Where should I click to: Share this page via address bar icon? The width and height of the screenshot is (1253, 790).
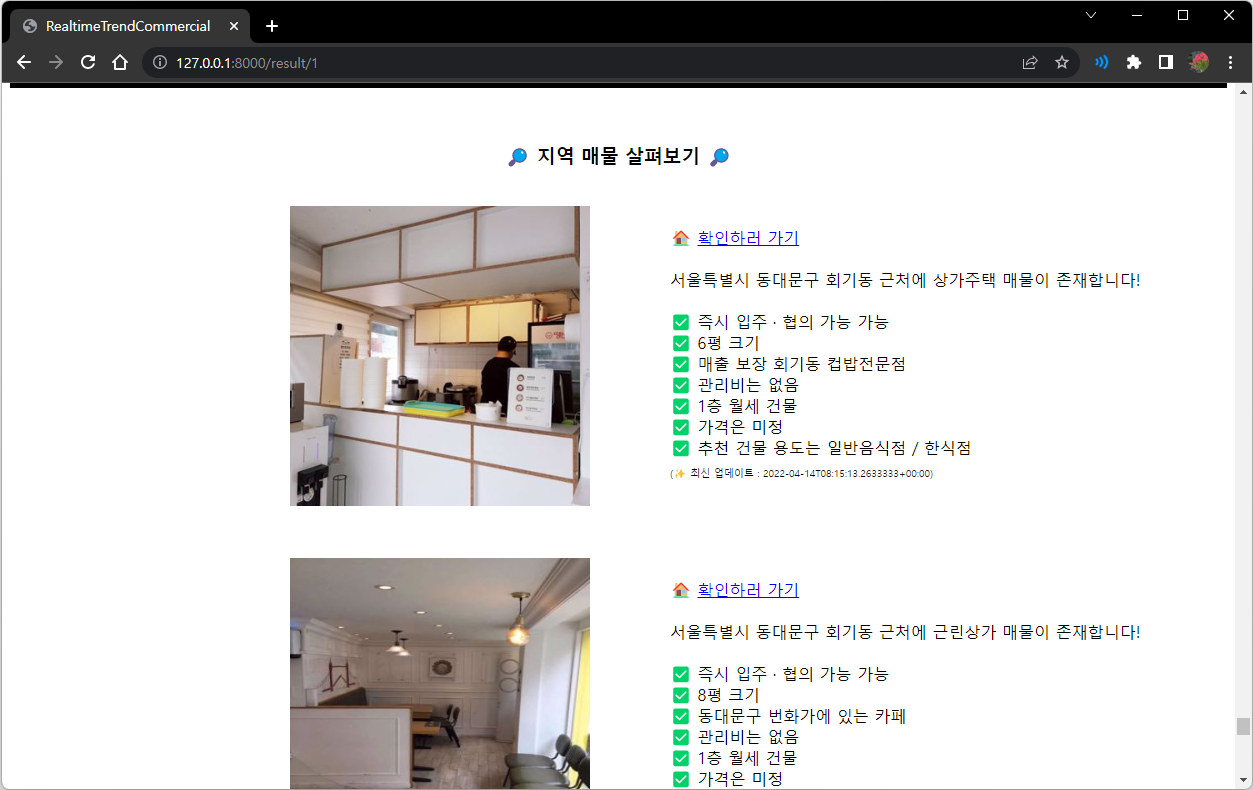[1030, 62]
